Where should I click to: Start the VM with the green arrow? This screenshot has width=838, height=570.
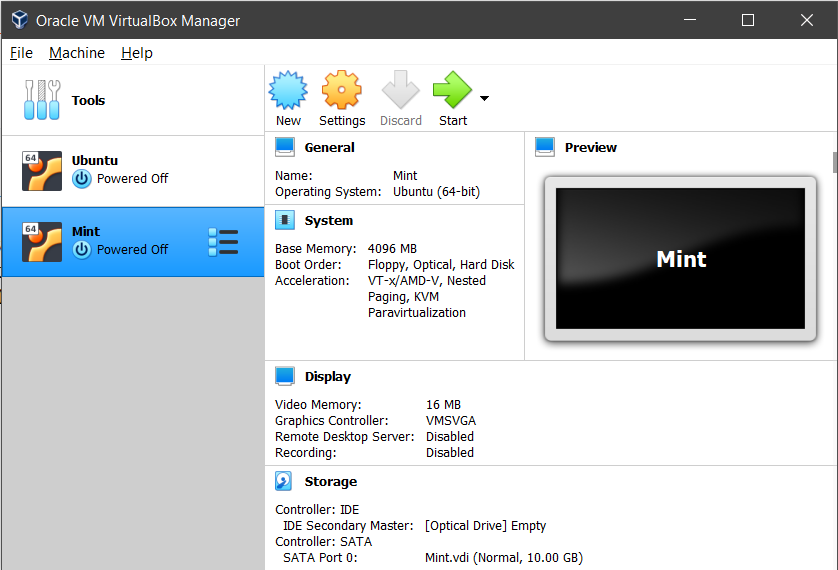[x=452, y=90]
